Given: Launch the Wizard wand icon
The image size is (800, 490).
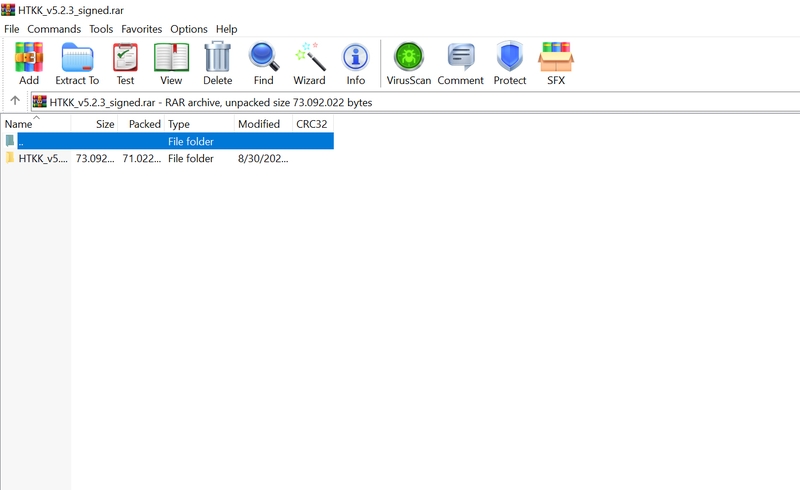Looking at the screenshot, I should click(310, 57).
